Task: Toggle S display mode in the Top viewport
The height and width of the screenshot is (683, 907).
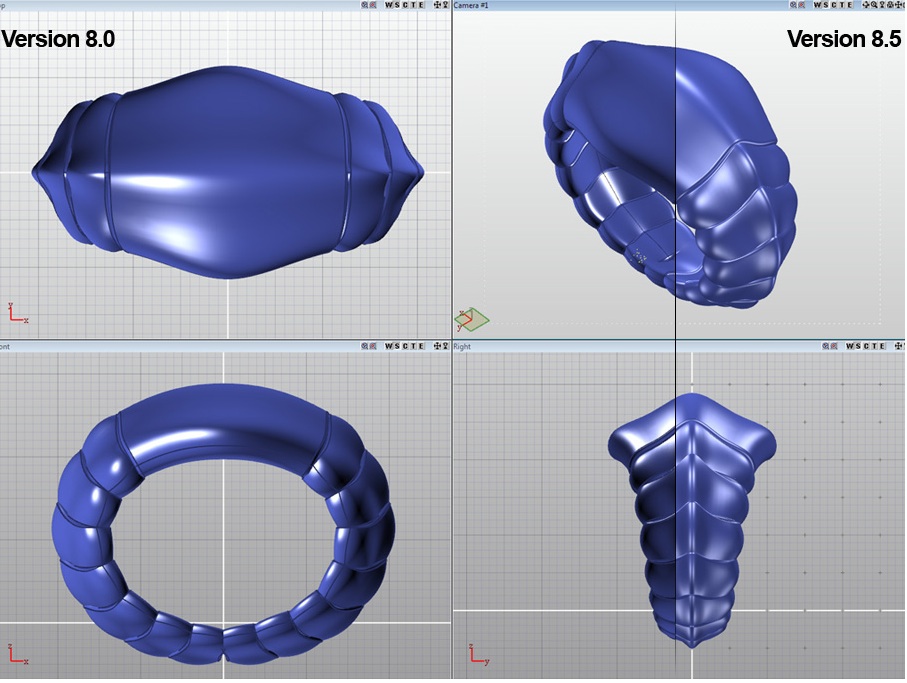Action: click(x=397, y=5)
